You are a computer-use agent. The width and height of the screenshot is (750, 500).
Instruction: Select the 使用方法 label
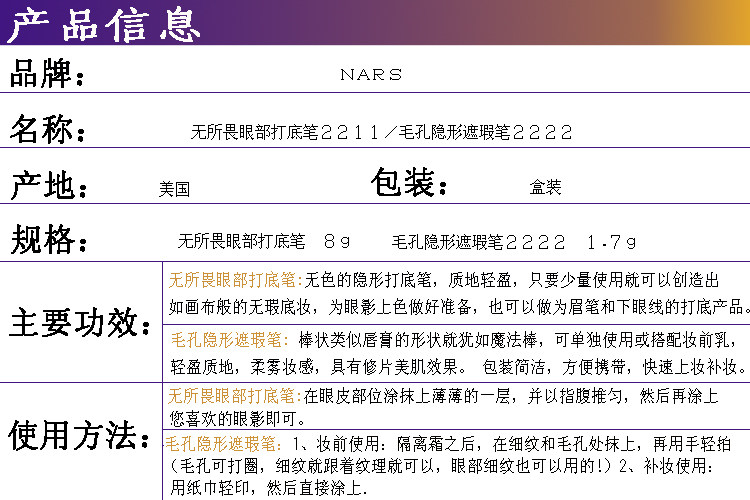point(79,435)
